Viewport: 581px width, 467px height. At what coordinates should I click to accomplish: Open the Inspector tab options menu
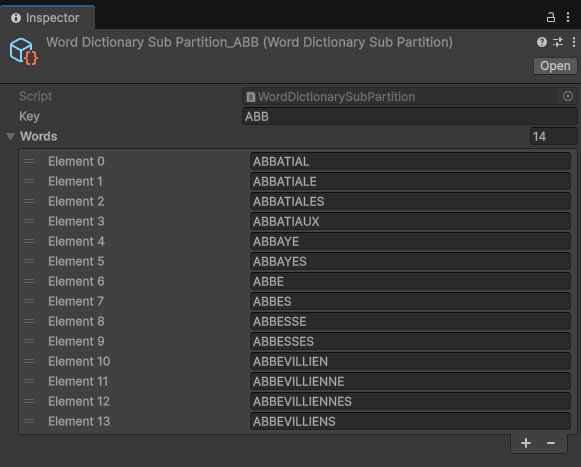[568, 17]
